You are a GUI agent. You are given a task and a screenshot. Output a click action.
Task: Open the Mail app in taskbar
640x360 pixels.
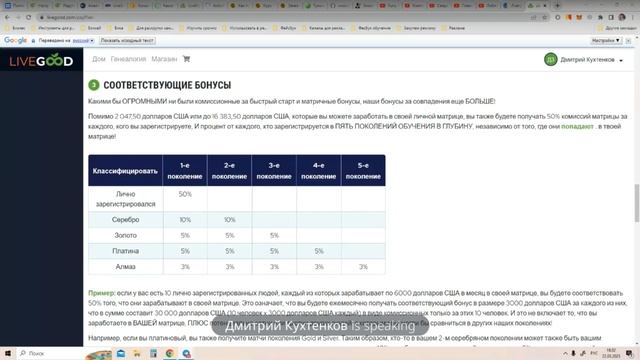pyautogui.click(x=121, y=353)
